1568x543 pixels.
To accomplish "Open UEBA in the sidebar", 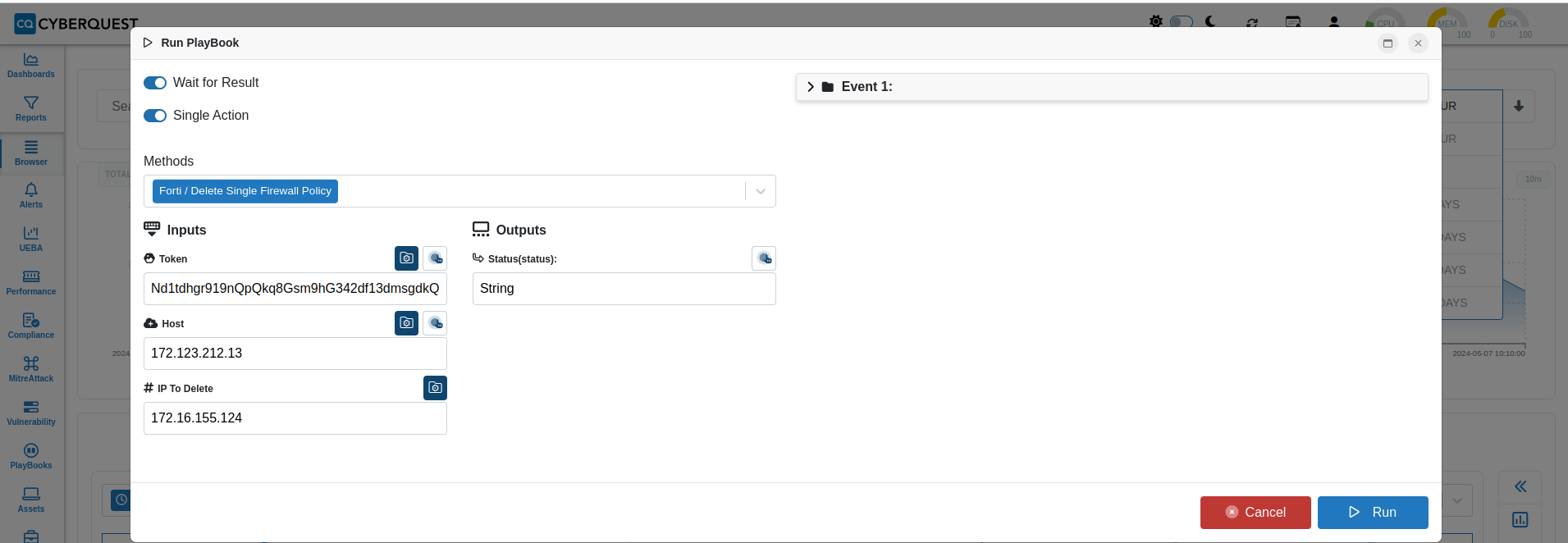I will (31, 240).
